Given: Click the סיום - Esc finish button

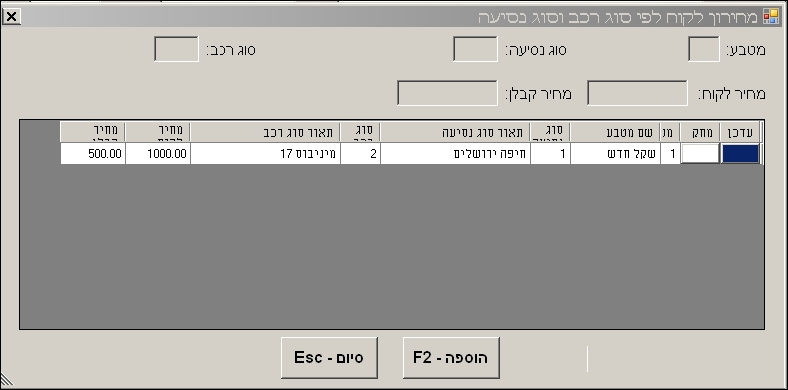Looking at the screenshot, I should 329,358.
